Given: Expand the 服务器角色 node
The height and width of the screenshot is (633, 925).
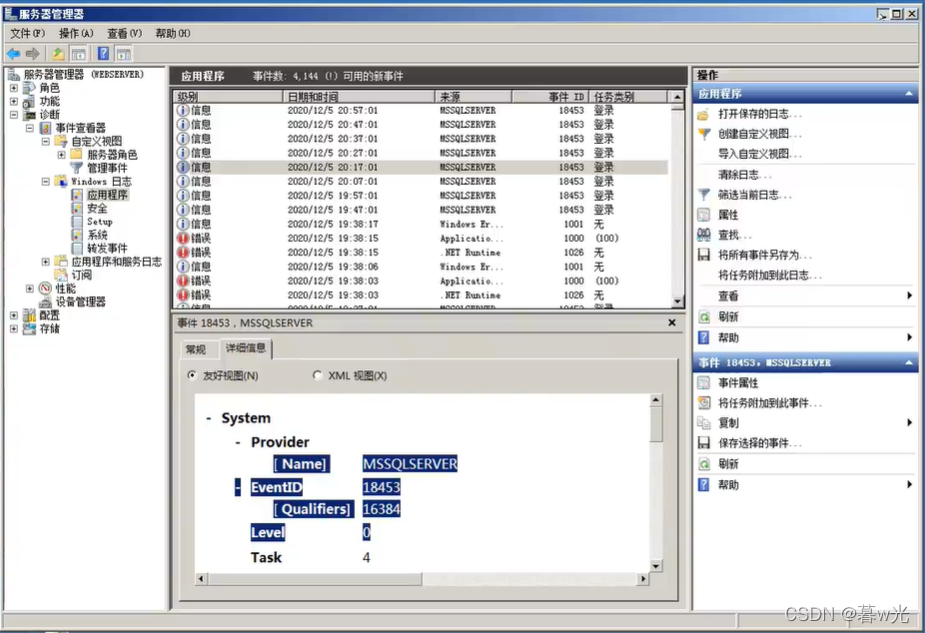Looking at the screenshot, I should click(61, 155).
